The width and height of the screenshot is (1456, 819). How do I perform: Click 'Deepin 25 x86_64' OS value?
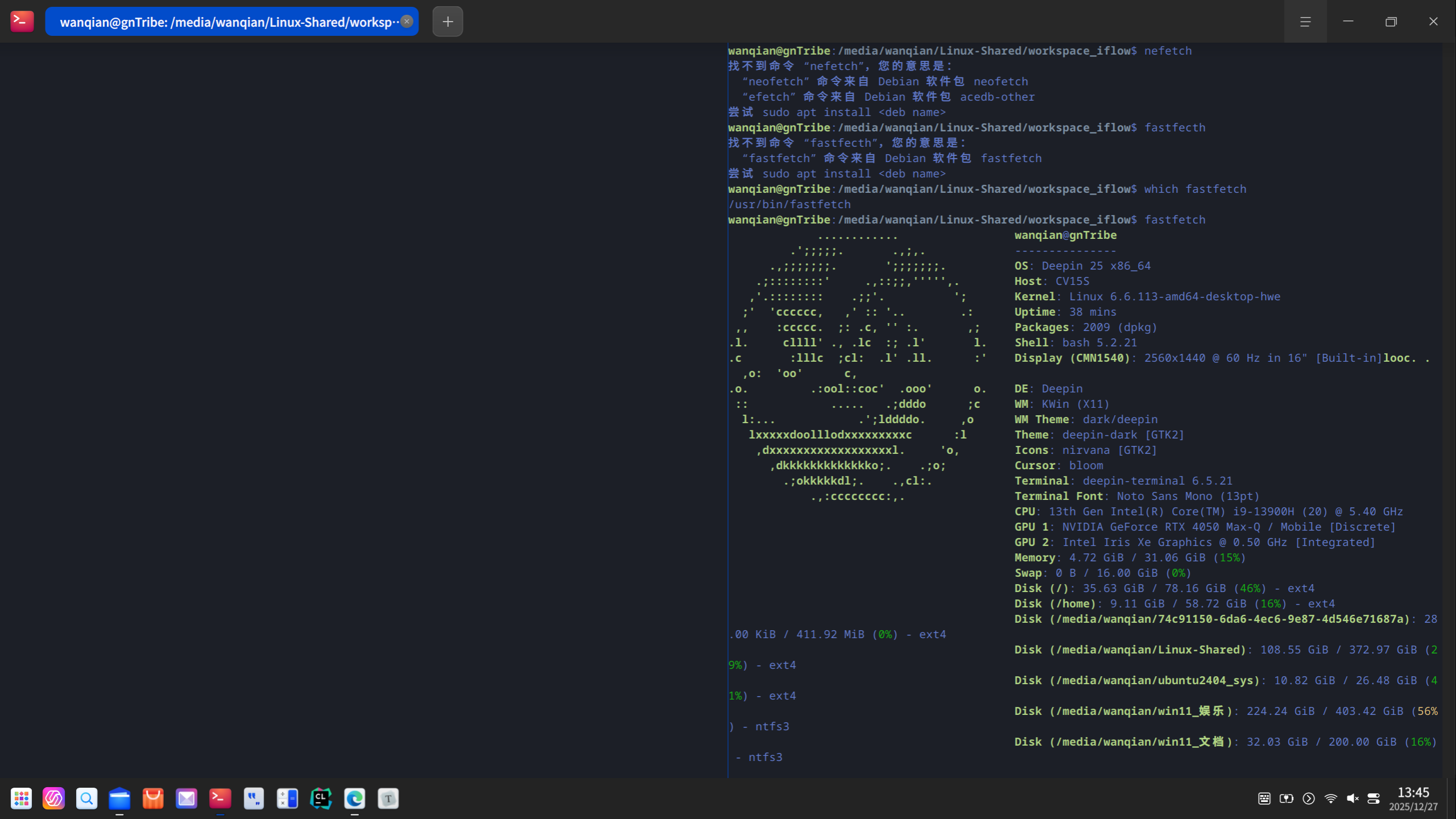1096,266
